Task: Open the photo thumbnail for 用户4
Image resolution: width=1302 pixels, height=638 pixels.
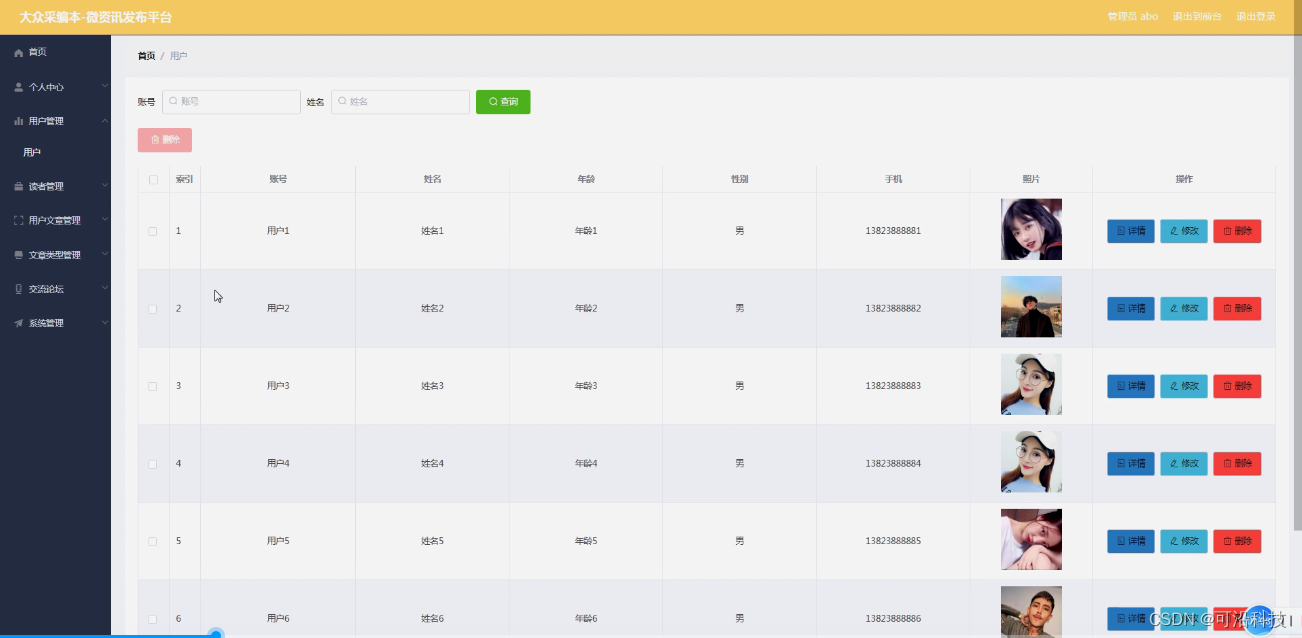Action: click(x=1031, y=462)
